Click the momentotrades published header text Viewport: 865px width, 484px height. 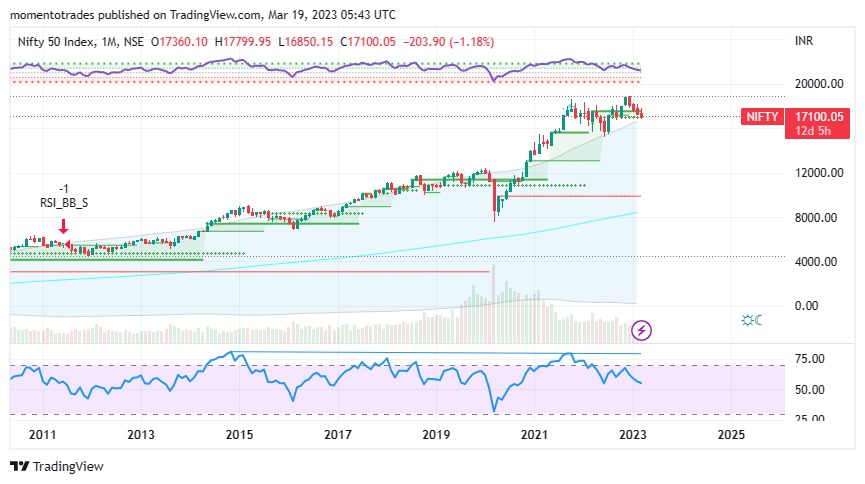pyautogui.click(x=203, y=15)
